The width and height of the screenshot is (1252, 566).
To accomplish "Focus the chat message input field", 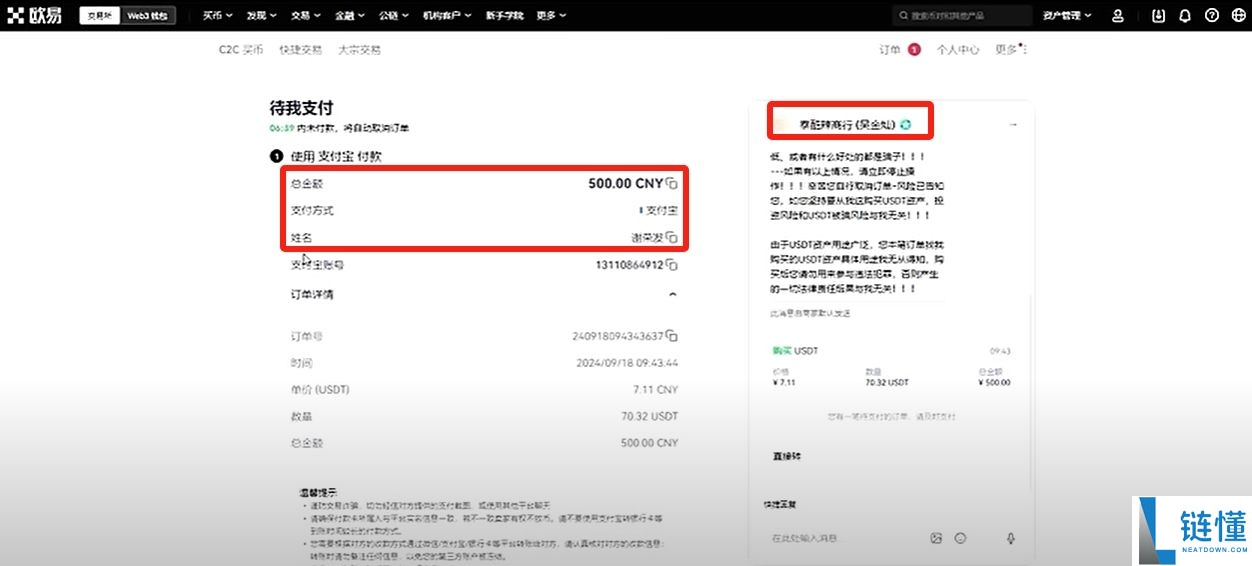I will [845, 538].
